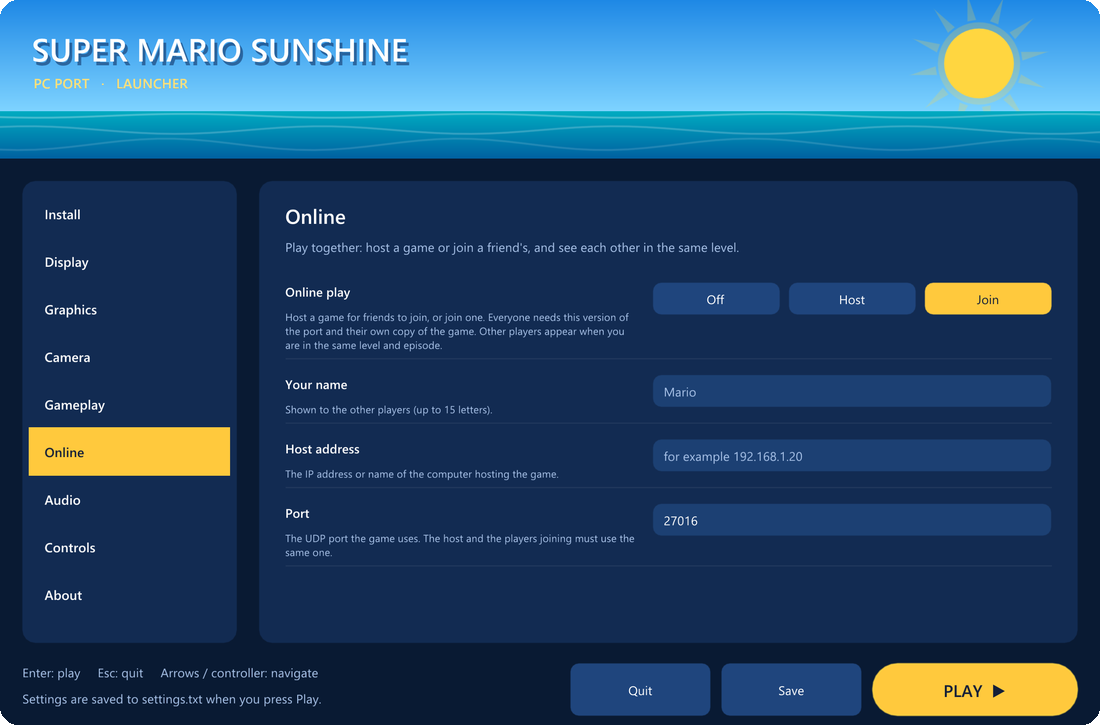The height and width of the screenshot is (725, 1100).
Task: Click the Your name field containing Mario
Action: pos(852,392)
